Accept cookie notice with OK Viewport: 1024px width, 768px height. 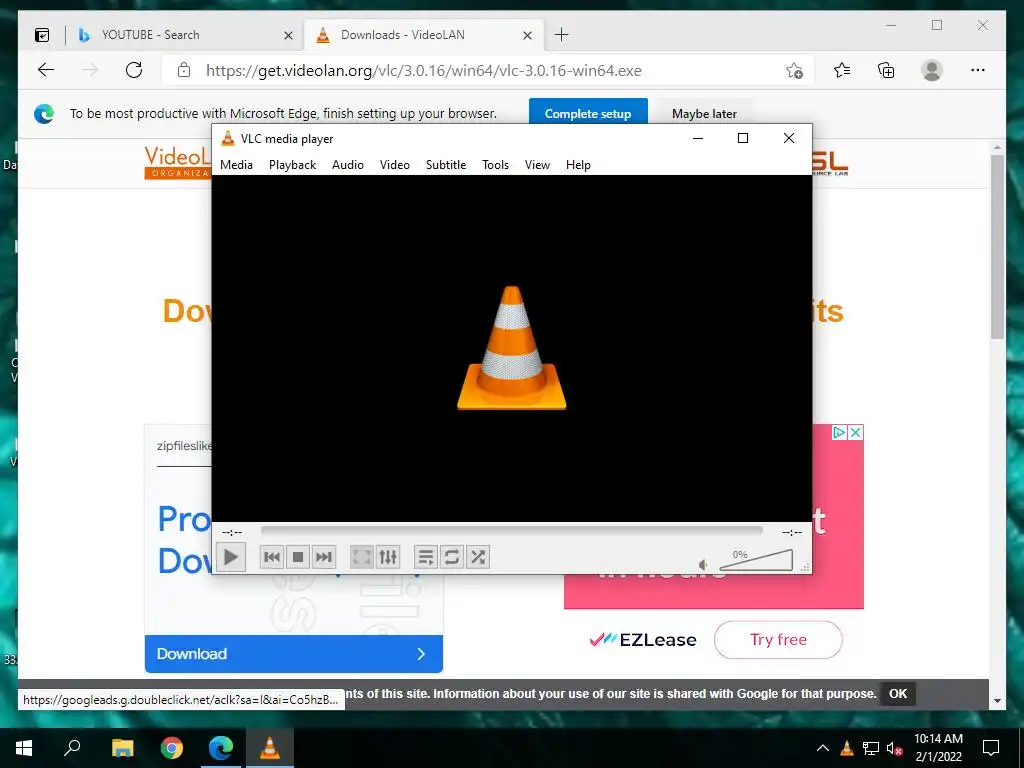coord(898,694)
